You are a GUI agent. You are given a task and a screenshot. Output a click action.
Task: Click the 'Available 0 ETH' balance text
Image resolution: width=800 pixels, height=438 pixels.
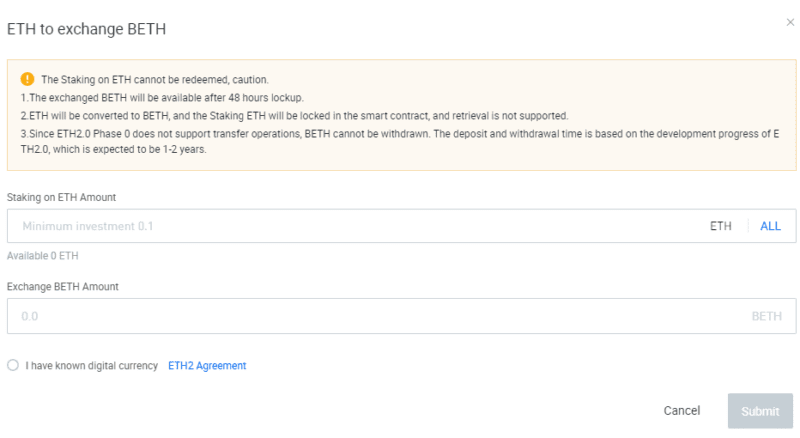43,256
